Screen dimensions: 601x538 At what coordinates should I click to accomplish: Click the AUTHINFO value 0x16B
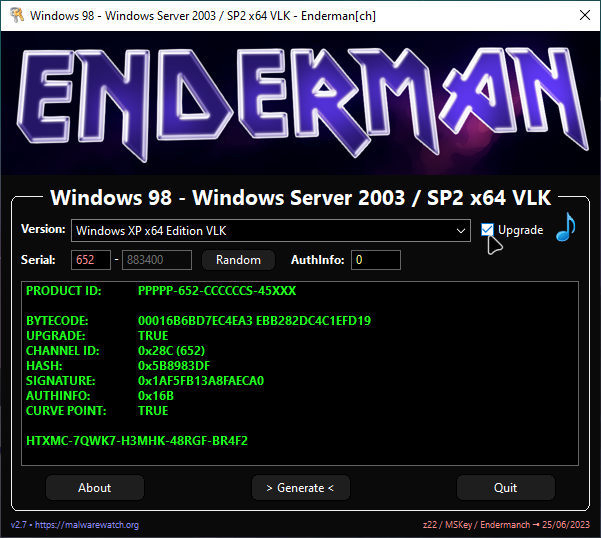coord(156,395)
